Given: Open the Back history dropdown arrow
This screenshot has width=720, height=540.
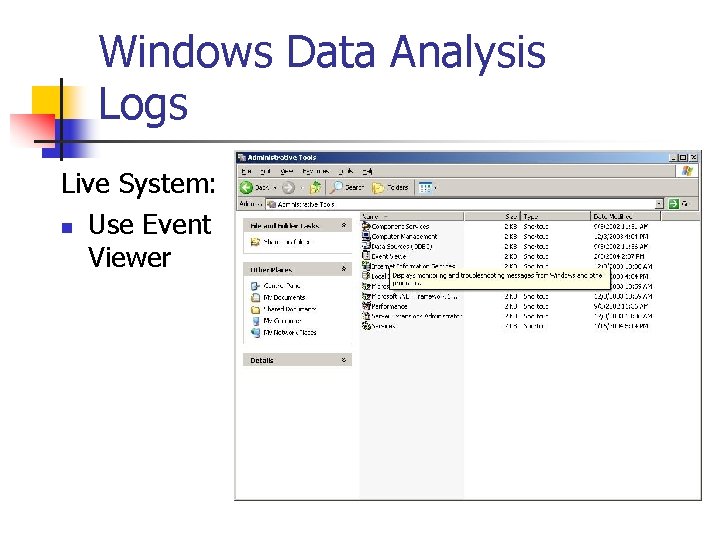Looking at the screenshot, I should pos(275,187).
